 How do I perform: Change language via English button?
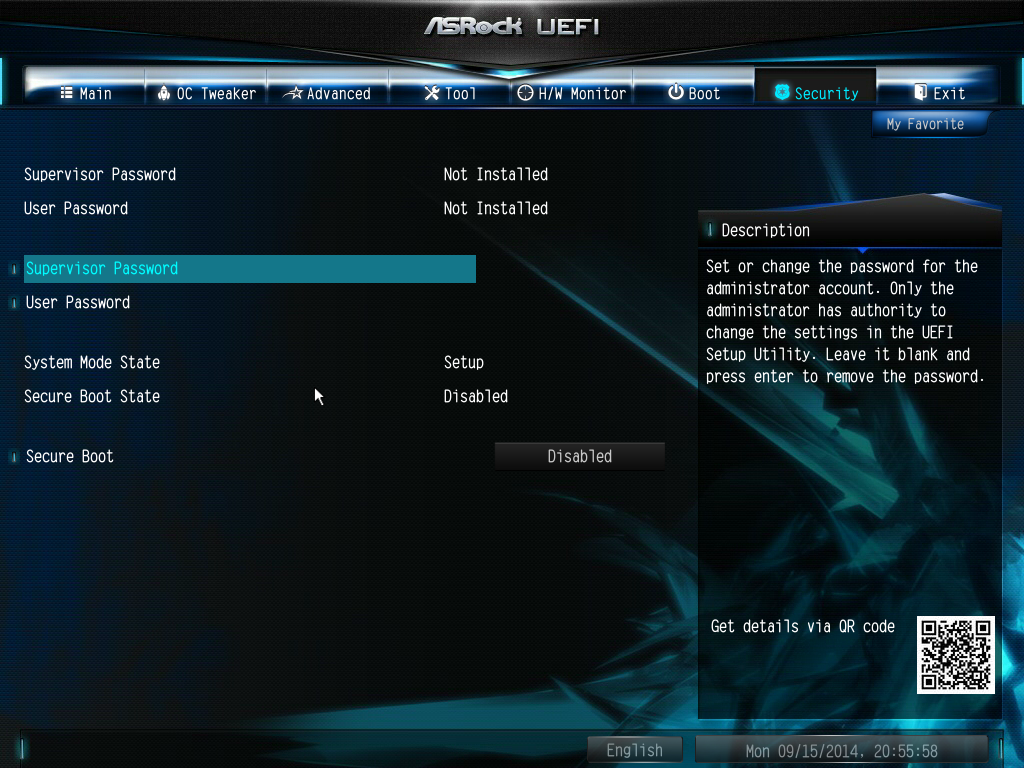[x=634, y=750]
